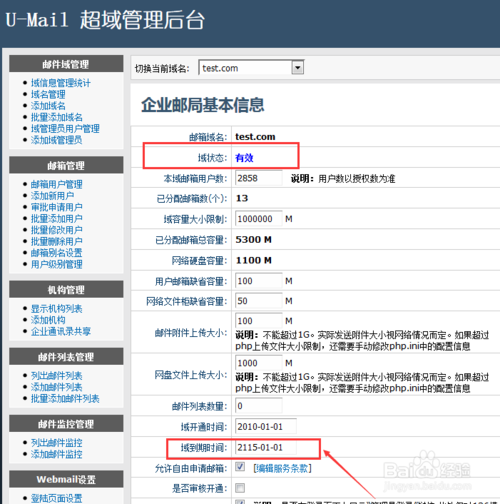500x504 pixels.
Task: Click the 本域邮箱用户数 input field
Action: (259, 178)
